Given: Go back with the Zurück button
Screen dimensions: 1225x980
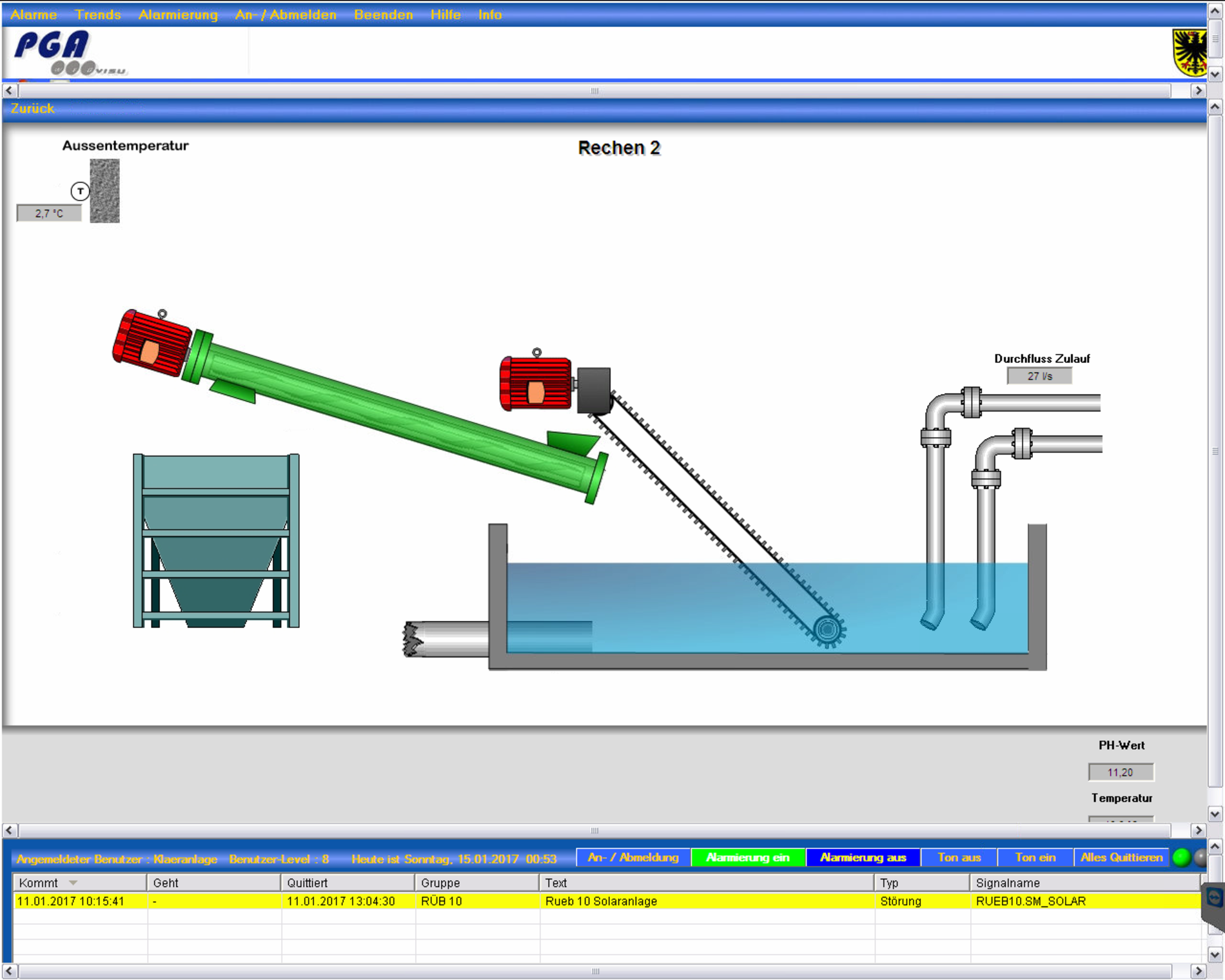Looking at the screenshot, I should tap(32, 108).
